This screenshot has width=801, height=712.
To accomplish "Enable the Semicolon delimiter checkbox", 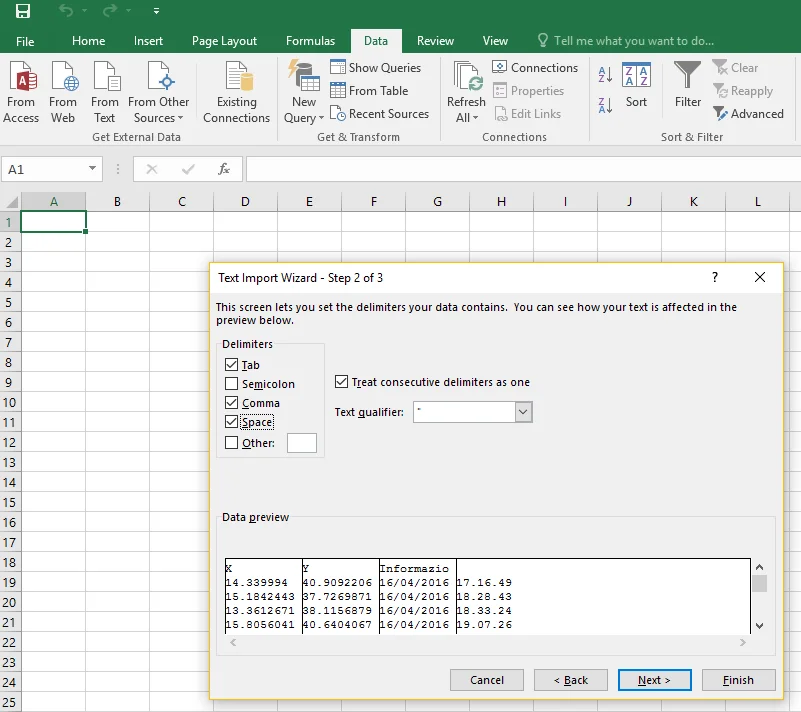I will 231,384.
